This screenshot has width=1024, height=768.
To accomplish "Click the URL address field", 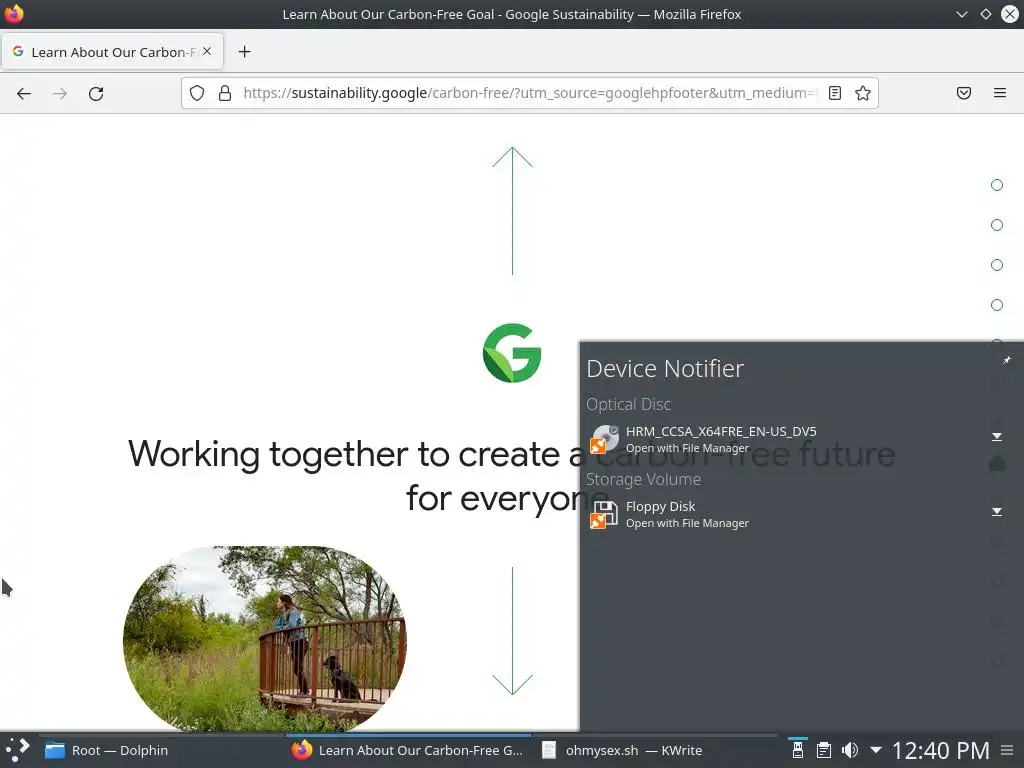I will point(529,93).
